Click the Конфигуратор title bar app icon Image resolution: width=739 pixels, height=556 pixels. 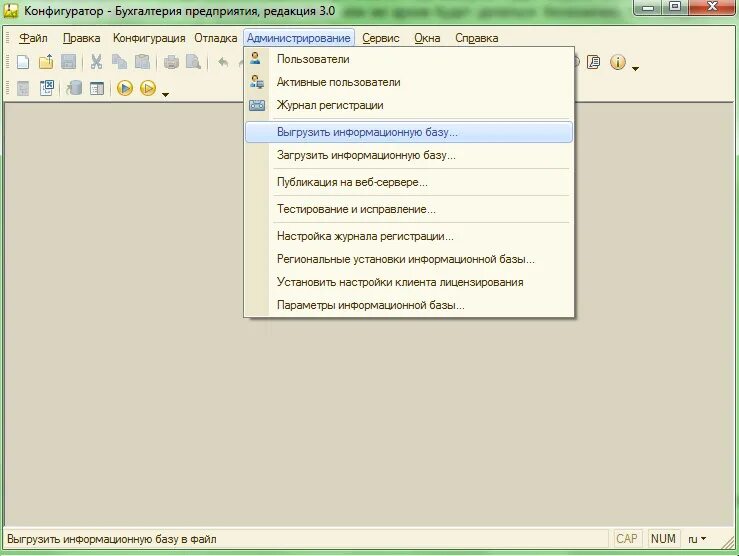point(10,10)
